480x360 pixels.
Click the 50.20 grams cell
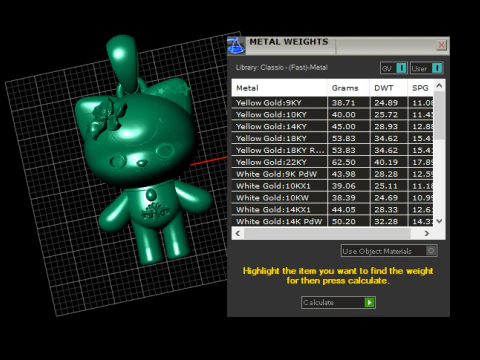click(348, 221)
